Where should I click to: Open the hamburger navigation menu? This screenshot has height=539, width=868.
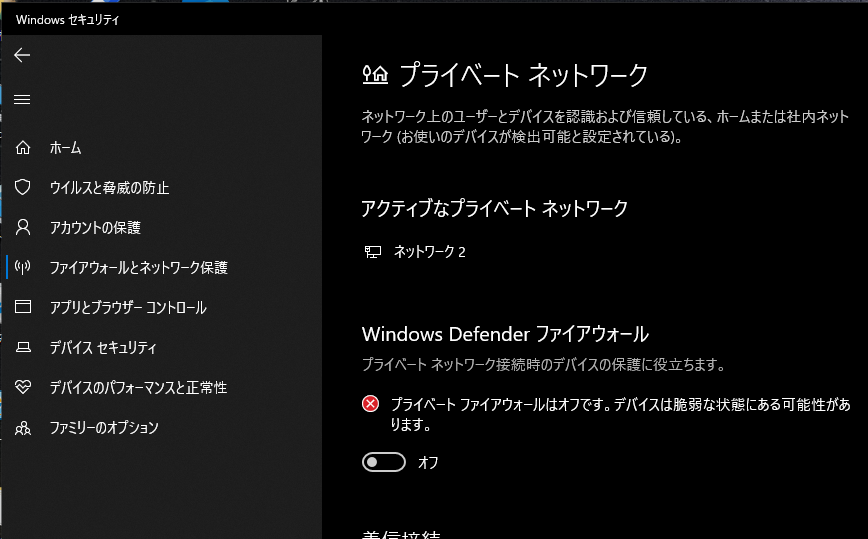22,99
